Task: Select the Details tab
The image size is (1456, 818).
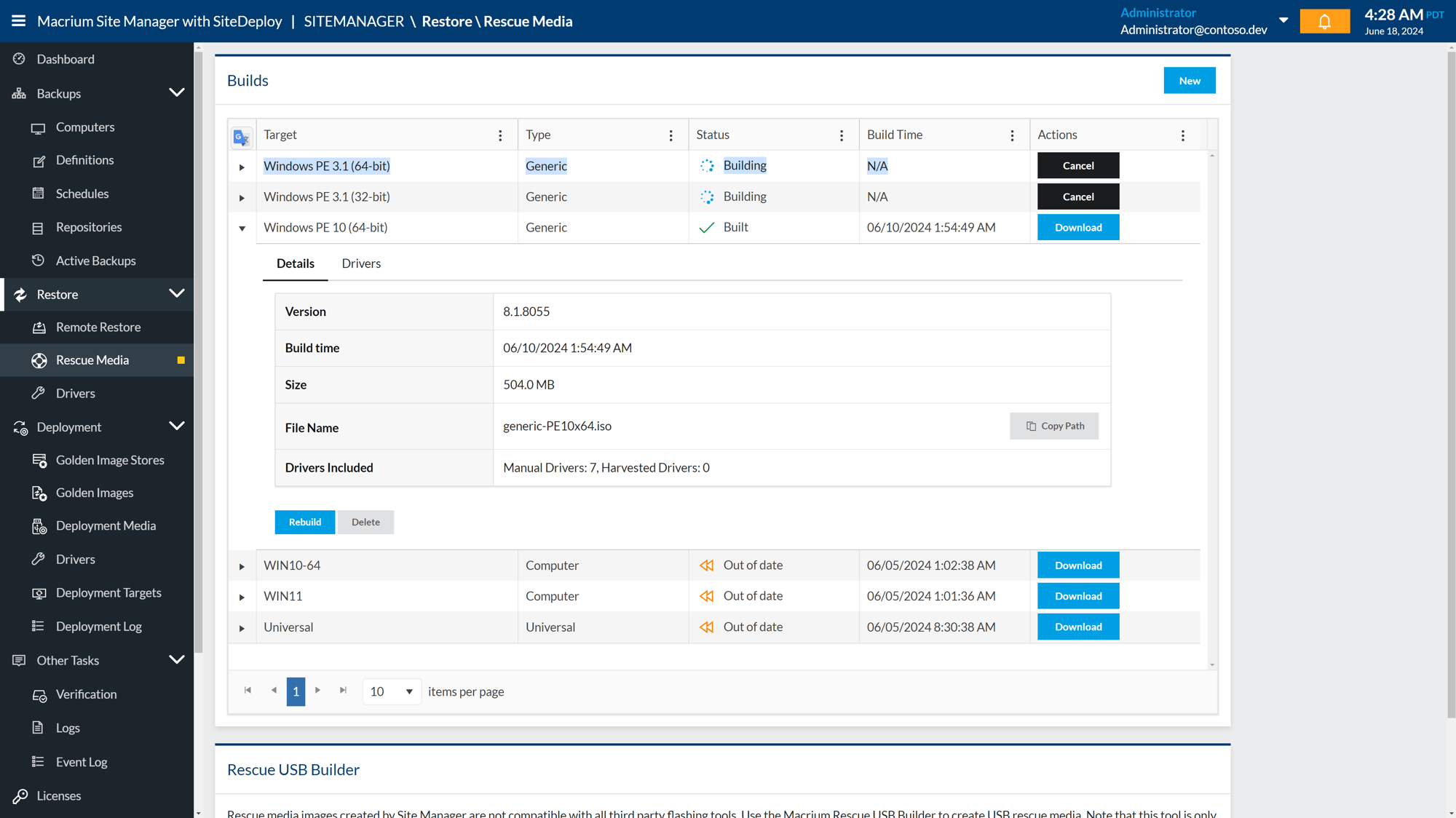Action: [296, 263]
